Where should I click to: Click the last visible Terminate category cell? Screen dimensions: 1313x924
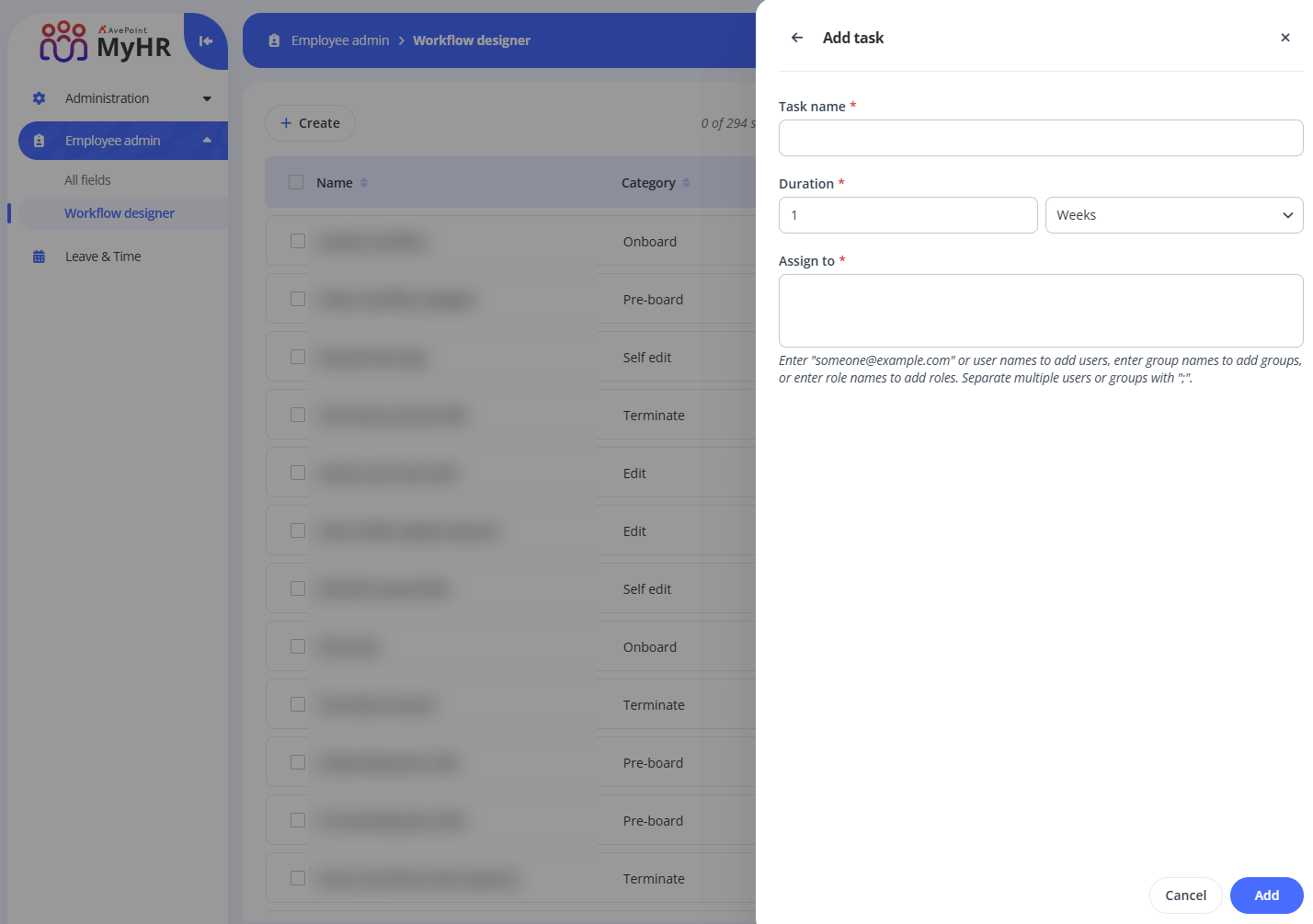[654, 879]
